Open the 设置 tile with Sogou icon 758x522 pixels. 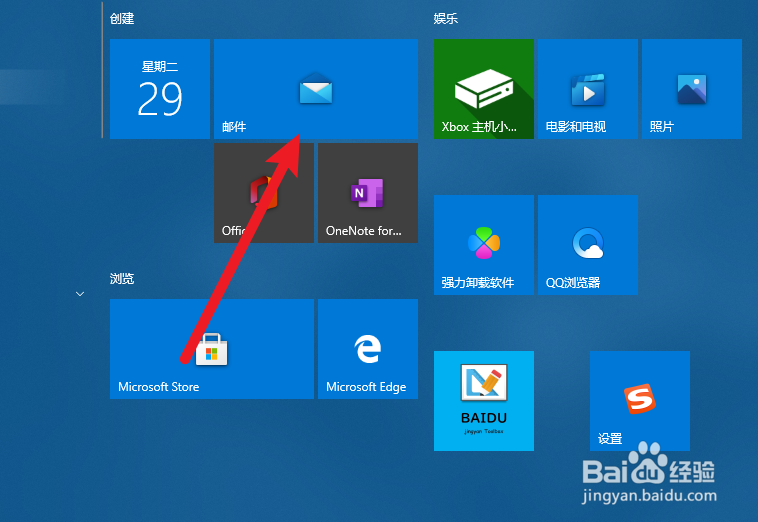640,401
